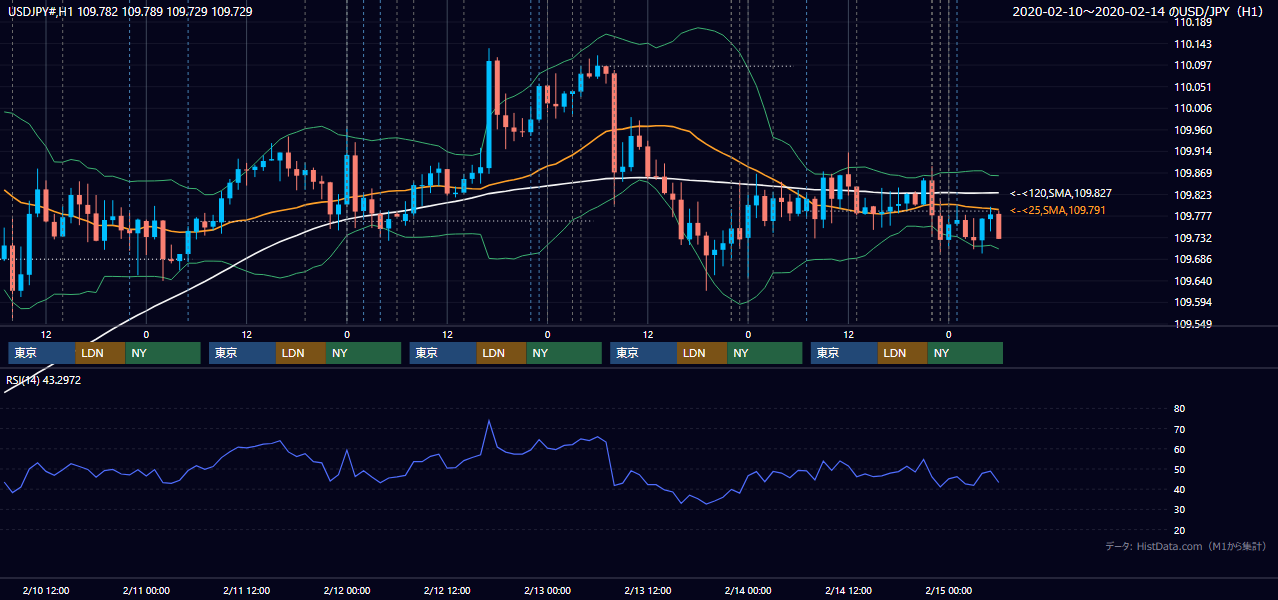Select the first LDN session block

pos(101,353)
